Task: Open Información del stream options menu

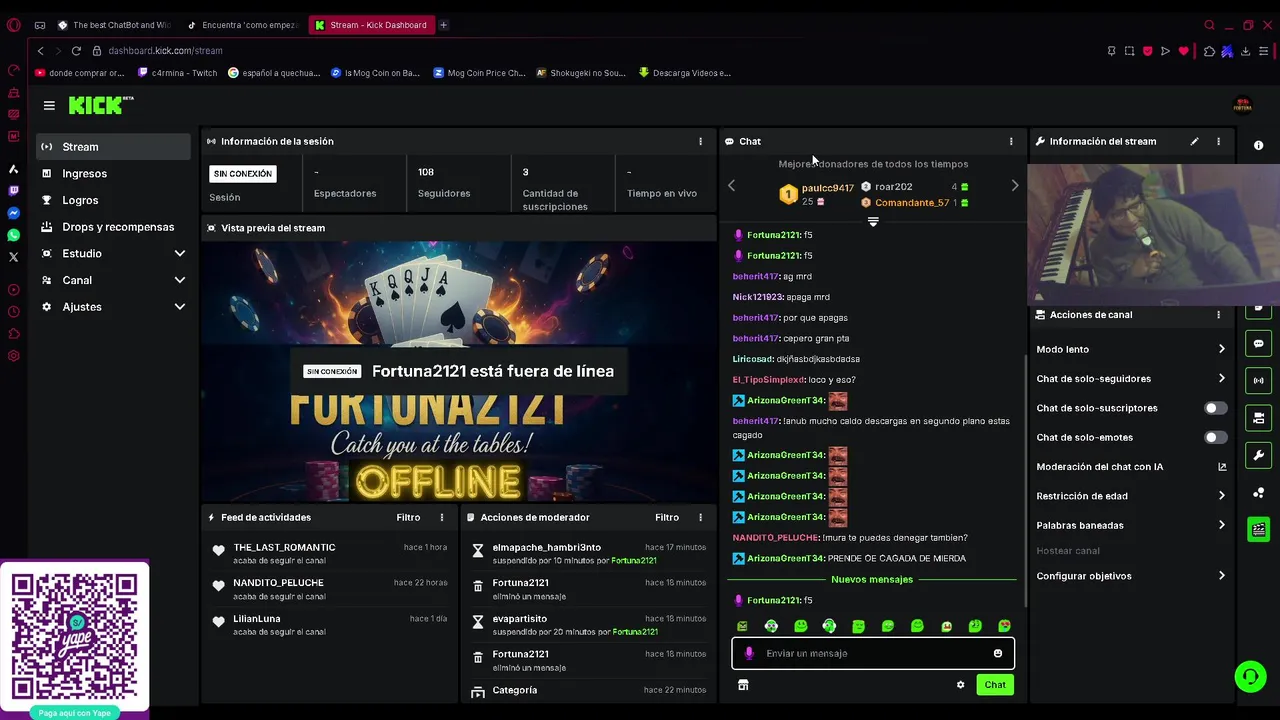Action: [x=1218, y=141]
